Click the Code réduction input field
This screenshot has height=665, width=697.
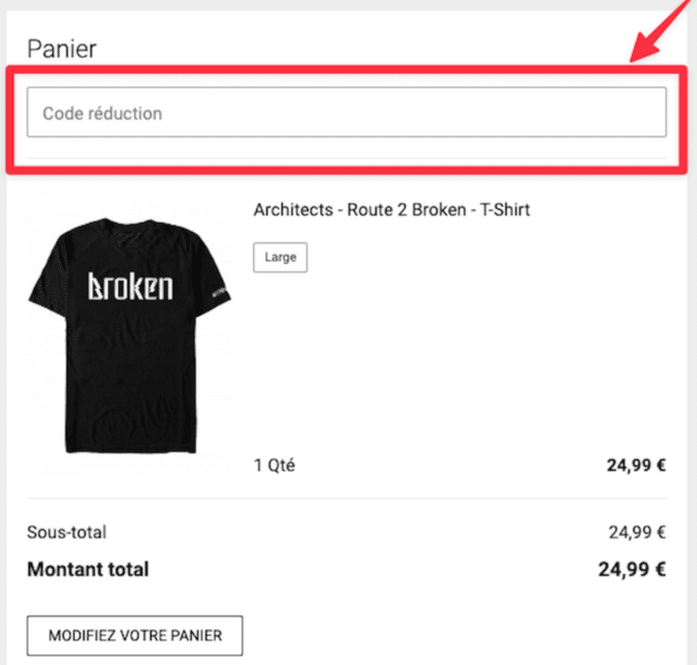346,113
